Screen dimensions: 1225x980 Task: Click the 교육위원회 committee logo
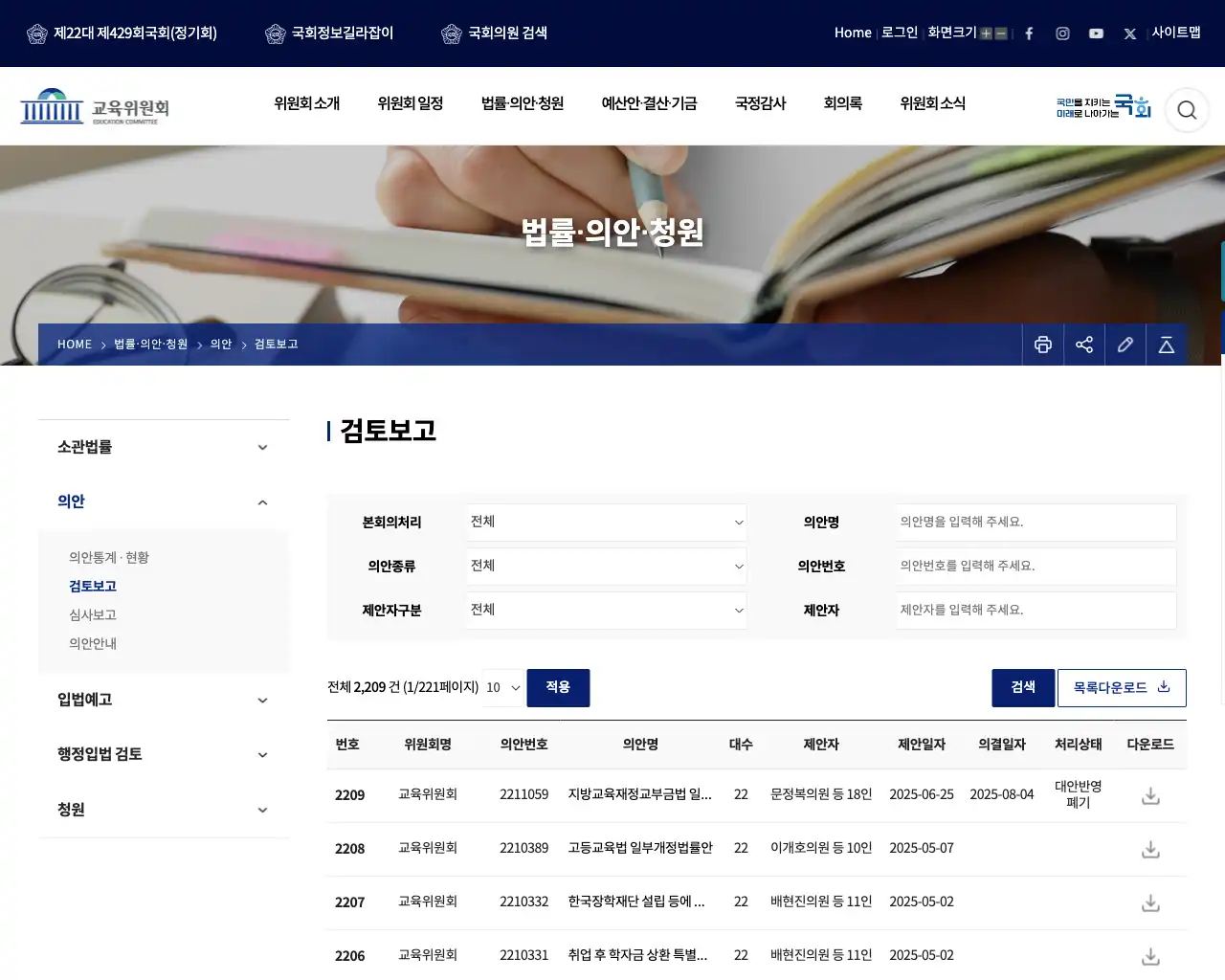95,106
